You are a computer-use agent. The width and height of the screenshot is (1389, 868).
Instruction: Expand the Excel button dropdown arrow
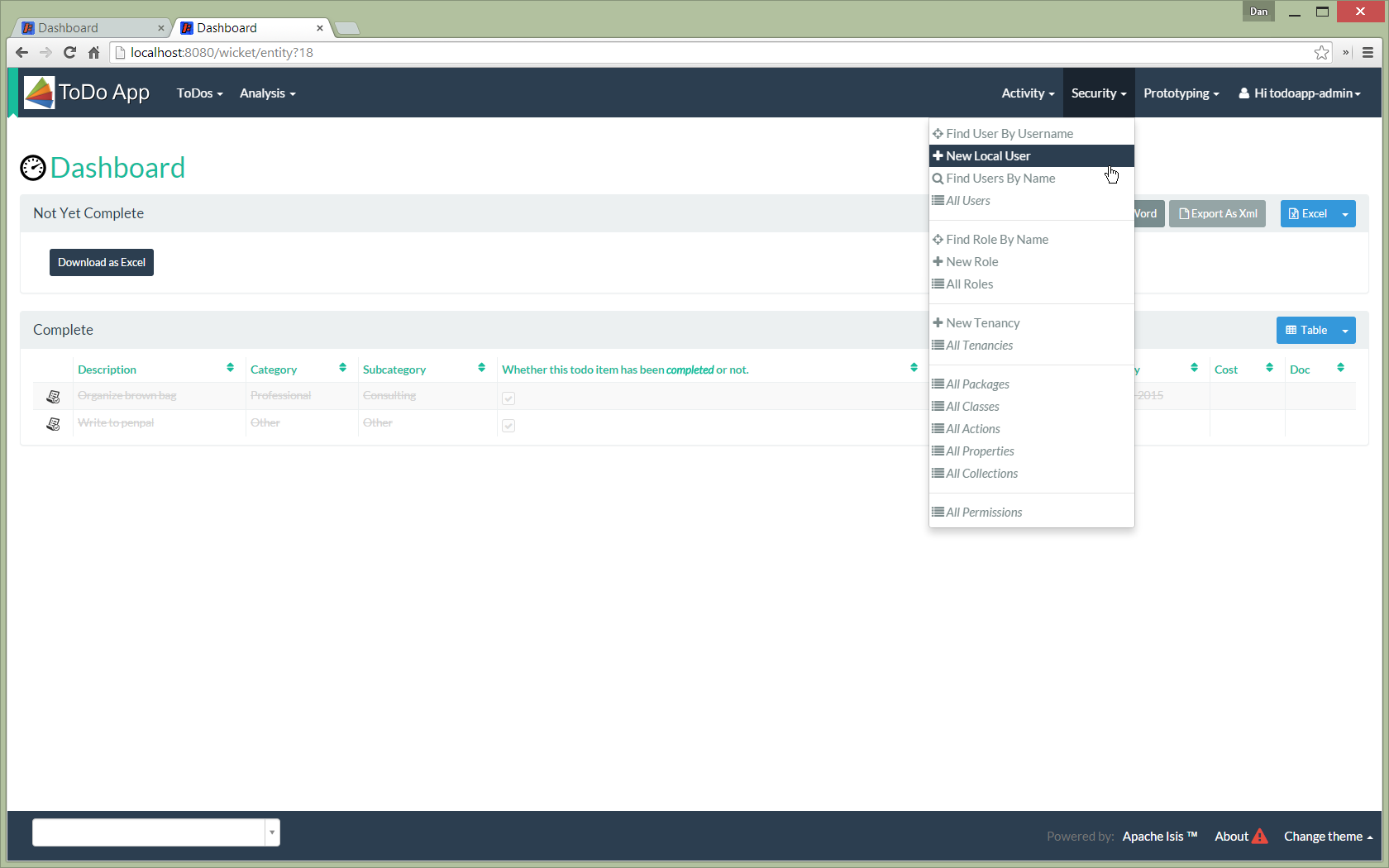(1345, 214)
